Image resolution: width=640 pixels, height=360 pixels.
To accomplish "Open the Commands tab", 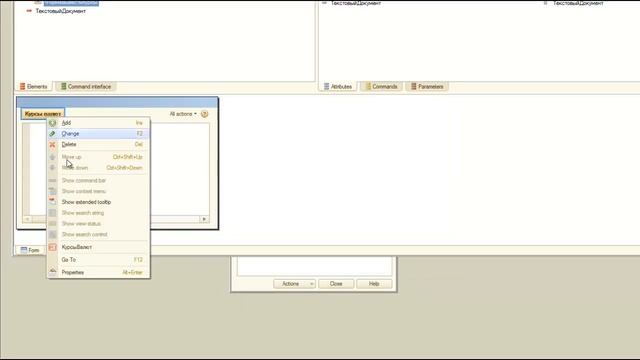I will click(x=381, y=87).
